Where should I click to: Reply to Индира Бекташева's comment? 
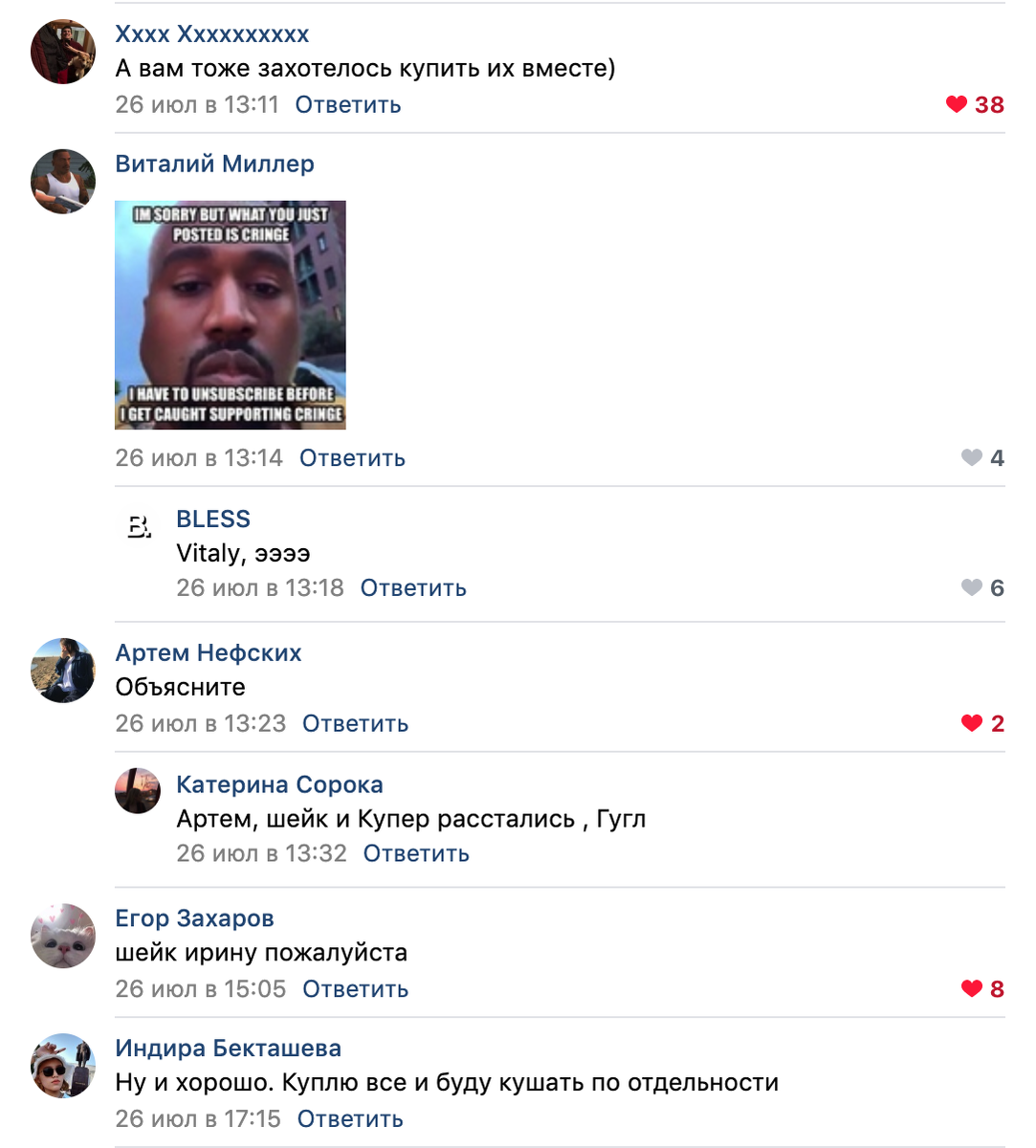pyautogui.click(x=350, y=1118)
